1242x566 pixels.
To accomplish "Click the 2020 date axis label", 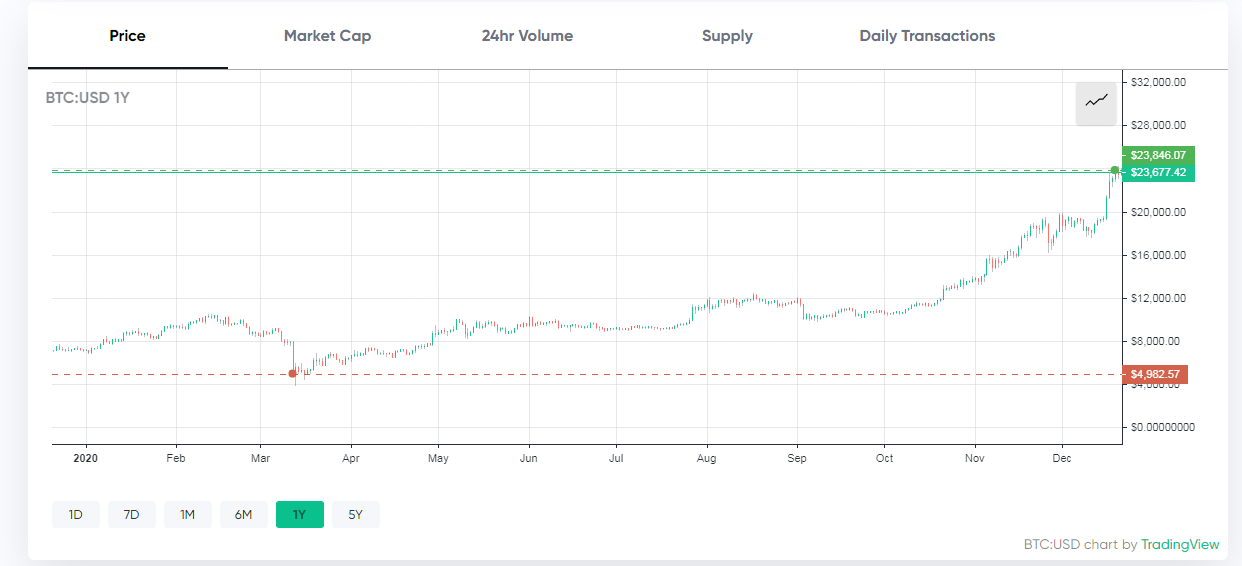I will [x=87, y=458].
